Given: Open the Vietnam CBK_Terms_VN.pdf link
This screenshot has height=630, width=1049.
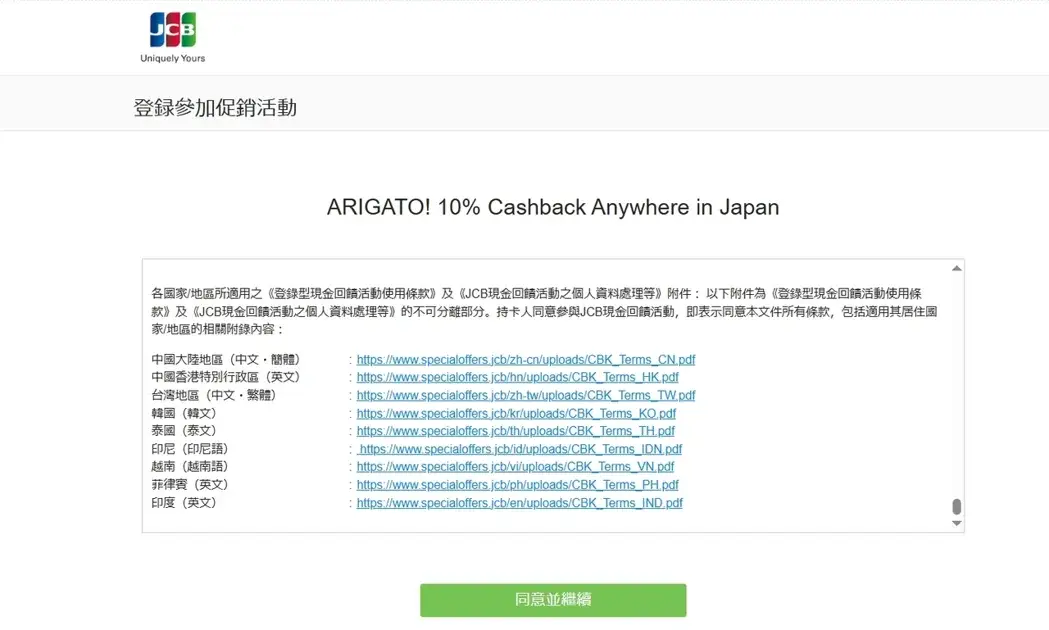Looking at the screenshot, I should (515, 467).
